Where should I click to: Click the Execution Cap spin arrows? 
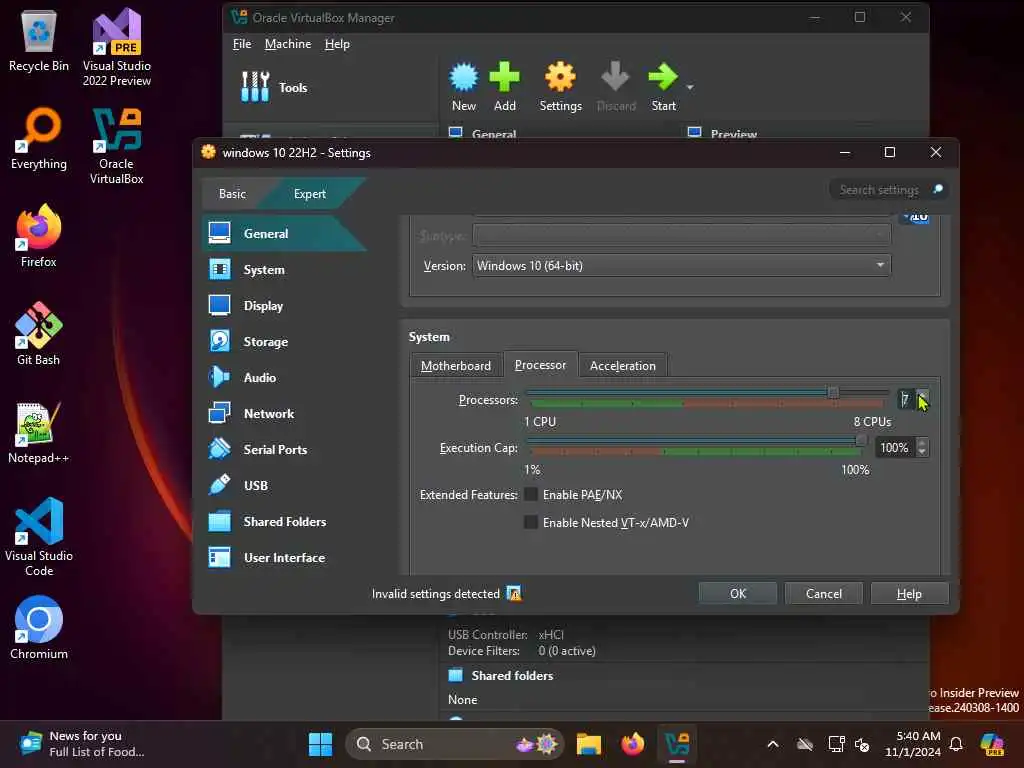click(x=921, y=447)
